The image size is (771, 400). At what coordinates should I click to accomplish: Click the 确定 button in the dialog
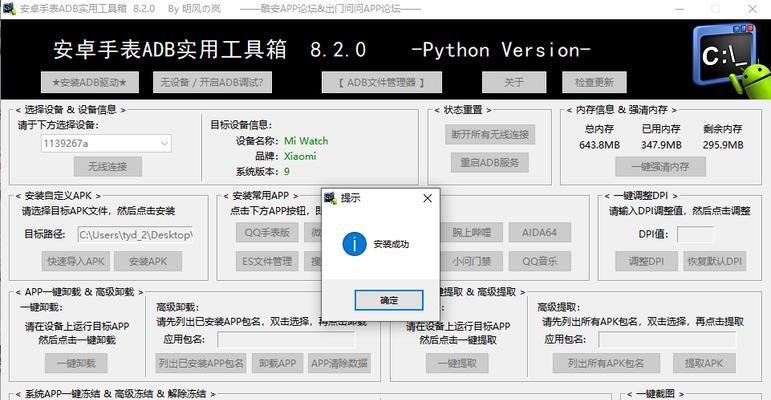(388, 300)
